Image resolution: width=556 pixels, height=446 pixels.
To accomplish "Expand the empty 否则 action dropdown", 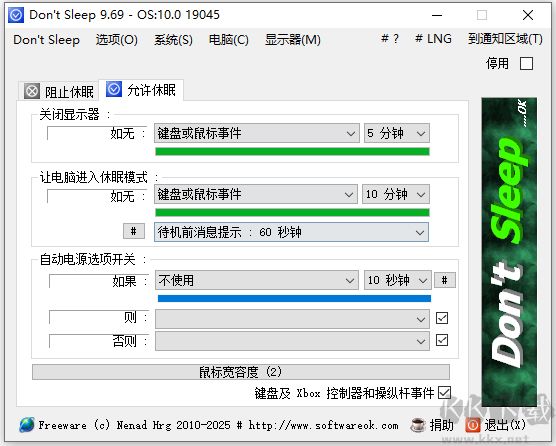I will (292, 341).
